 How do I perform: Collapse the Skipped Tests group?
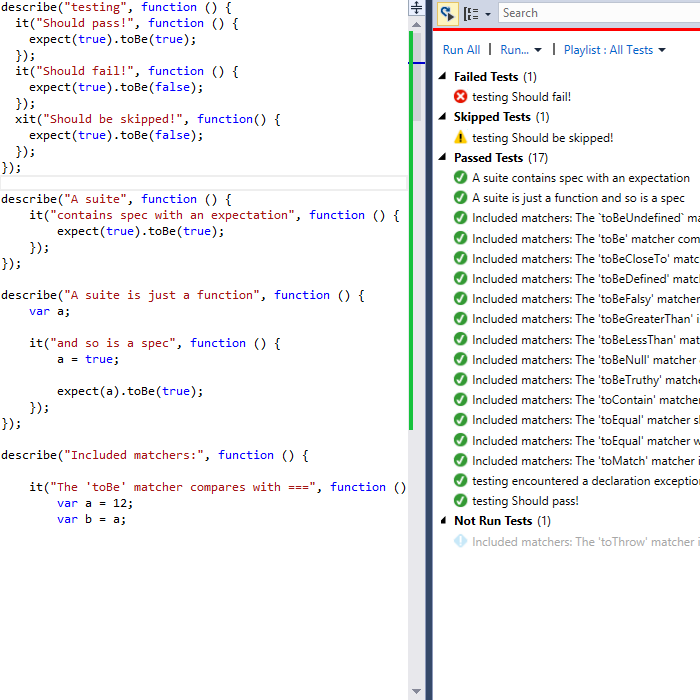(x=442, y=117)
